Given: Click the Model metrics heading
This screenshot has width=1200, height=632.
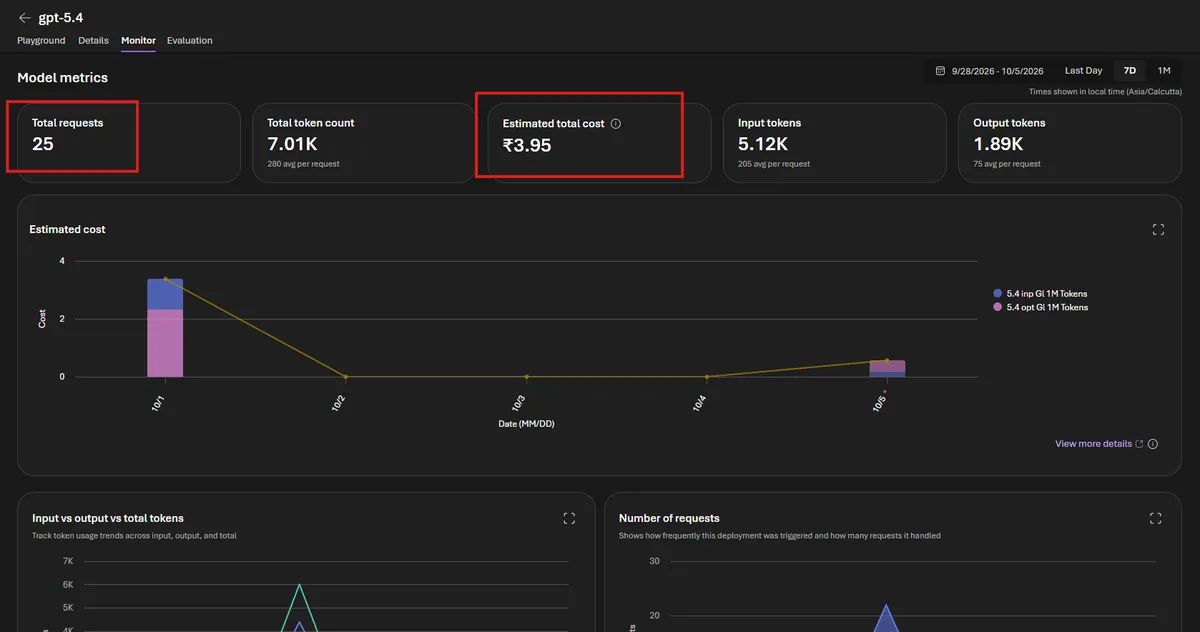Looking at the screenshot, I should point(62,78).
